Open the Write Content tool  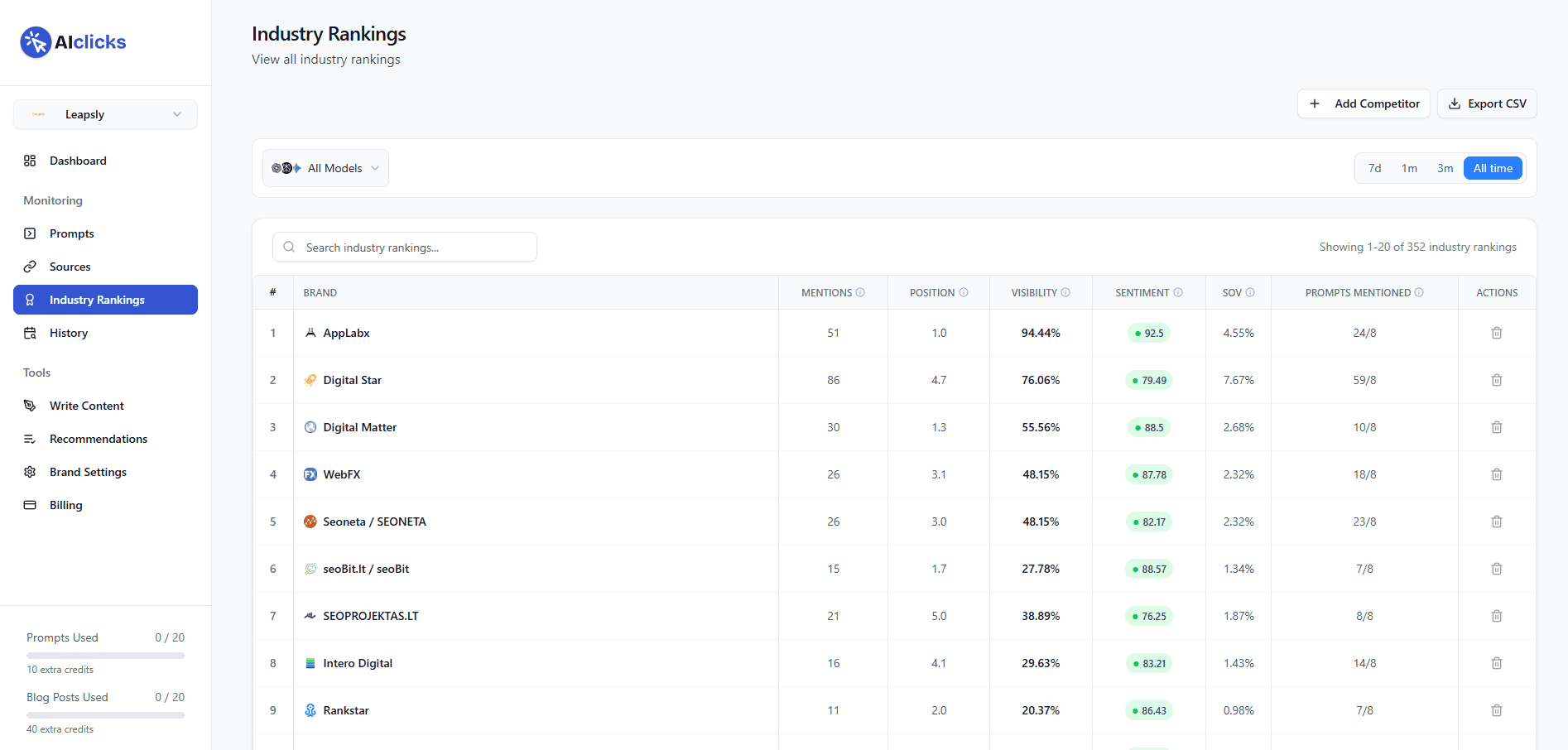click(105, 406)
